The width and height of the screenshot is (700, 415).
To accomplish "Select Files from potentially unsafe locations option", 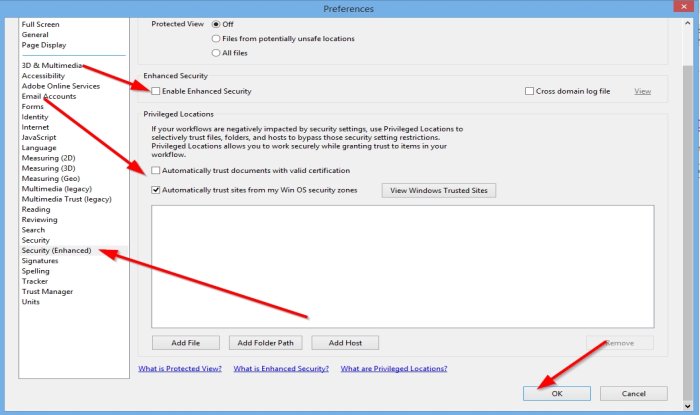I will [x=216, y=39].
